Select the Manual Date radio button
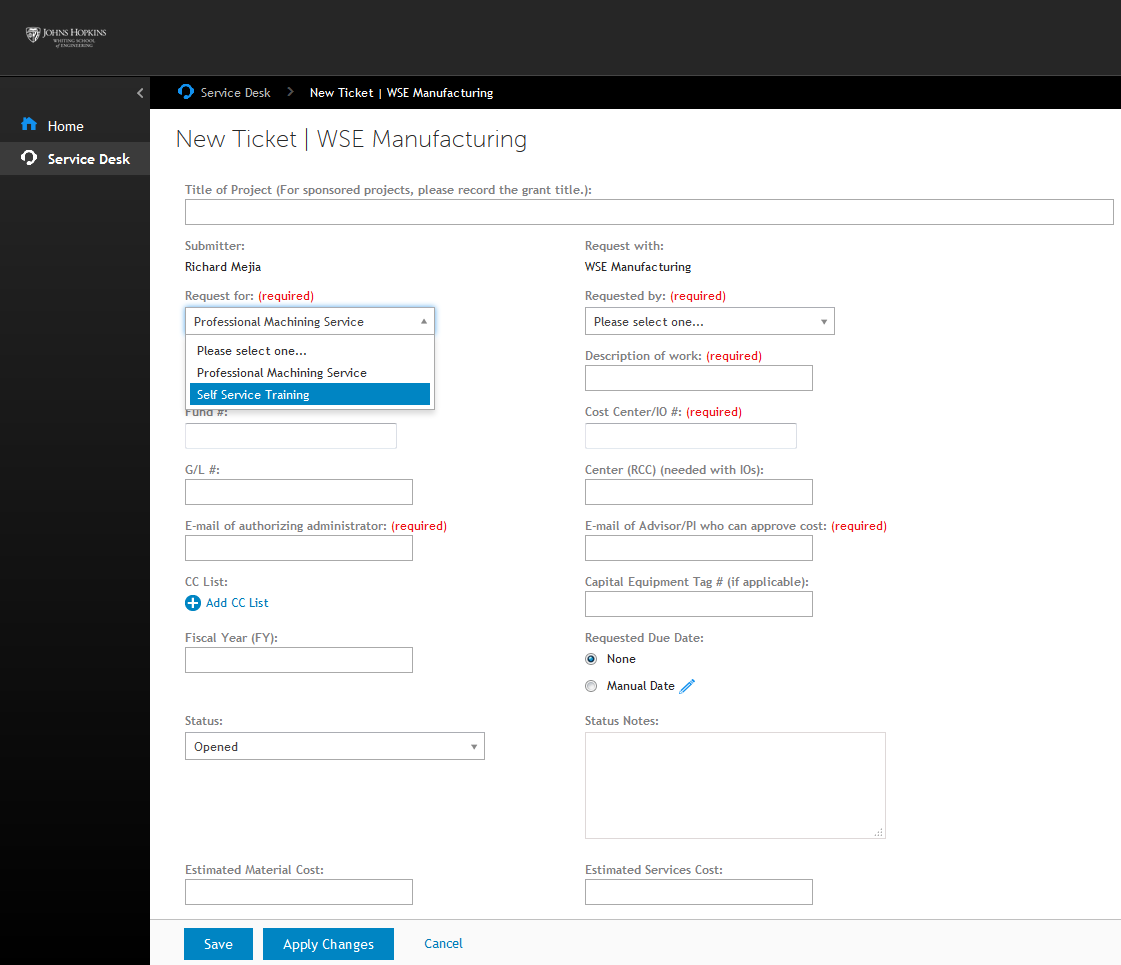Screen dimensions: 1121x965 click(x=591, y=686)
